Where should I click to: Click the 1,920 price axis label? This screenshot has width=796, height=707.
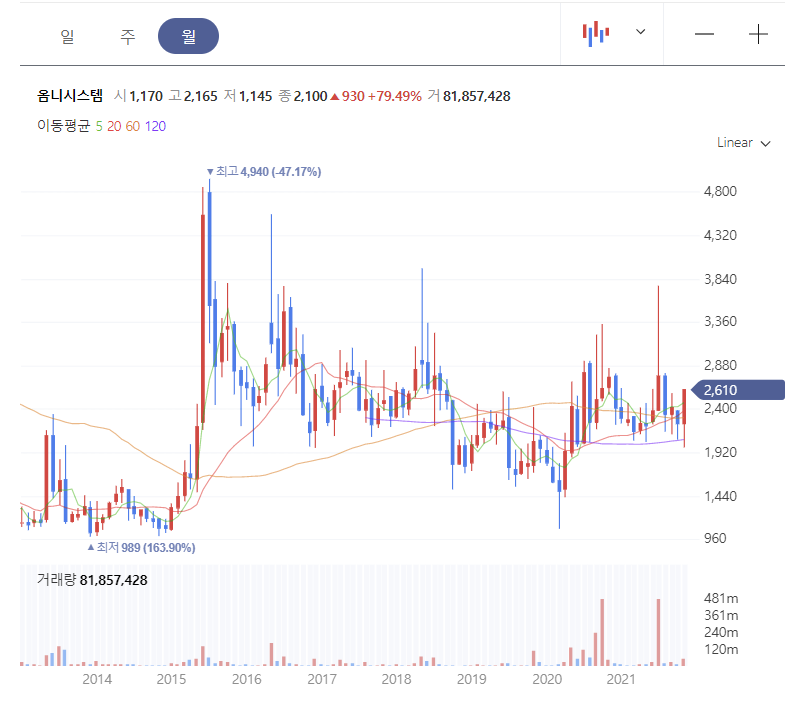(x=720, y=452)
